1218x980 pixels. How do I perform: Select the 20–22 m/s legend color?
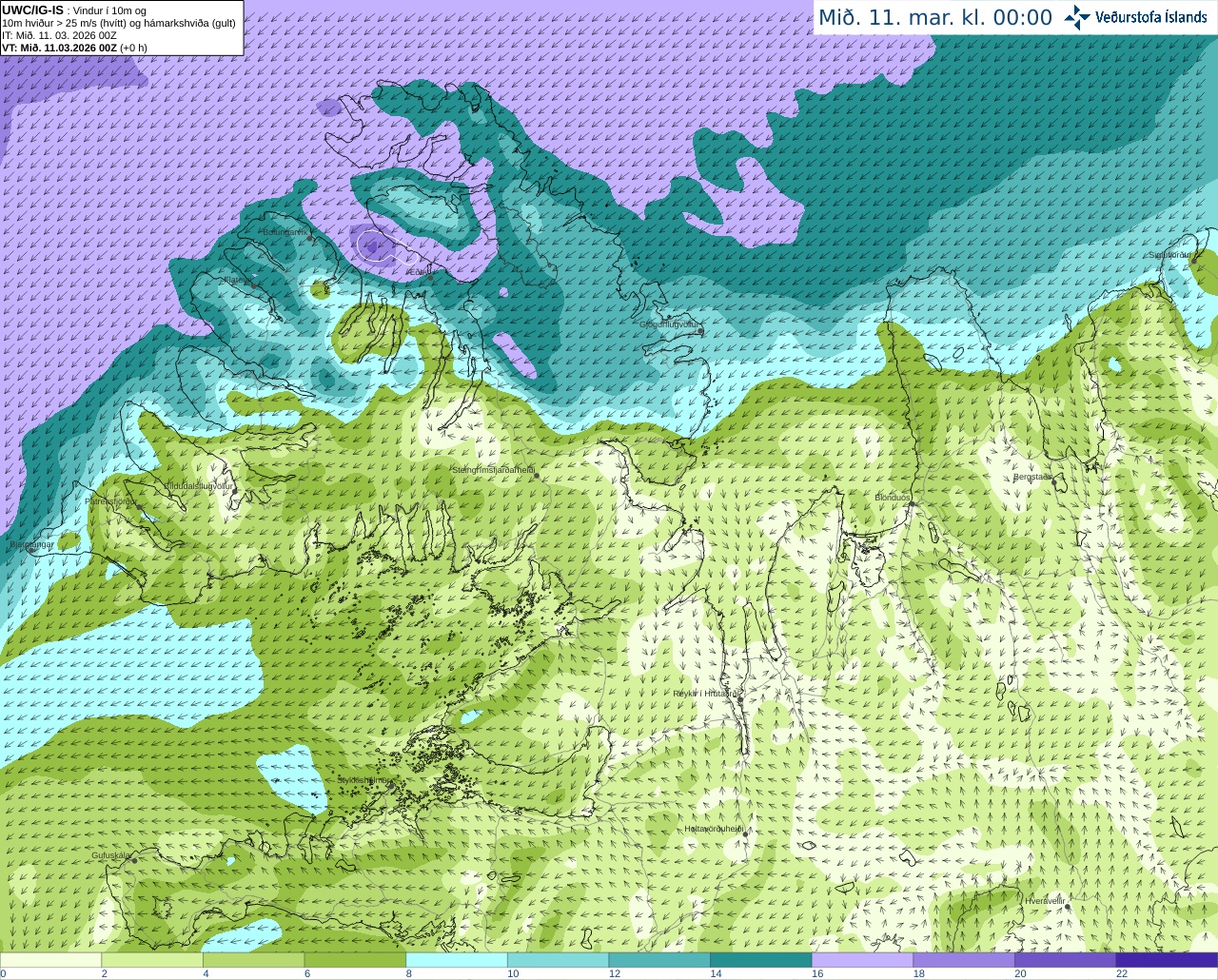(1066, 960)
